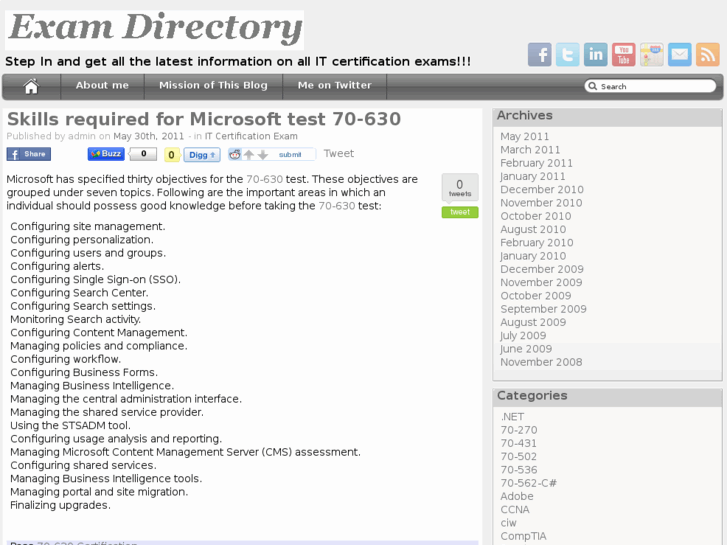Click the 'Configuring Single Sign-on (SSO).' line
The height and width of the screenshot is (545, 727).
click(x=96, y=280)
